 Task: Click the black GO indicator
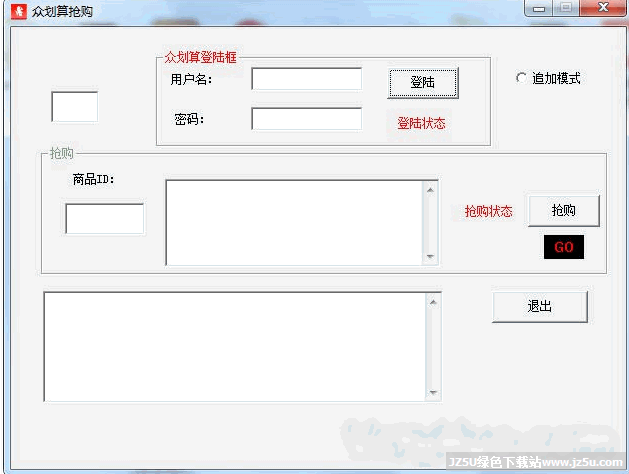tap(563, 247)
